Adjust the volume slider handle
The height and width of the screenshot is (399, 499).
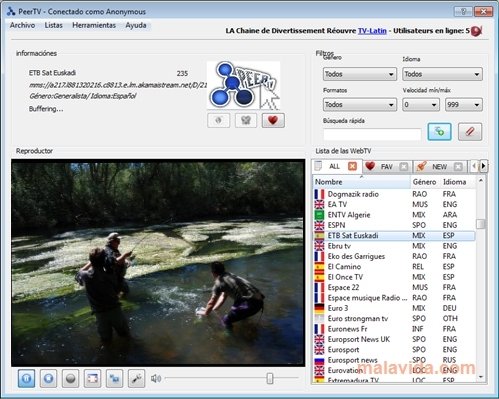(270, 378)
